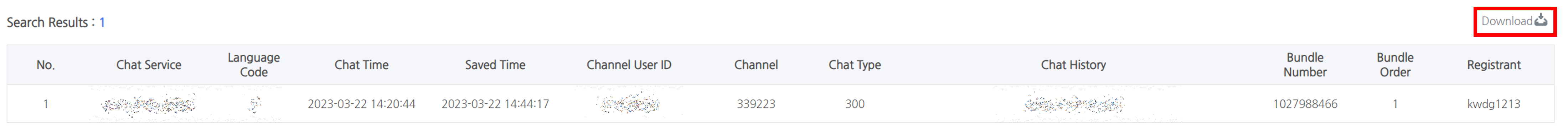This screenshot has width=1568, height=138.
Task: Click the Chat Time column header
Action: pos(362,65)
